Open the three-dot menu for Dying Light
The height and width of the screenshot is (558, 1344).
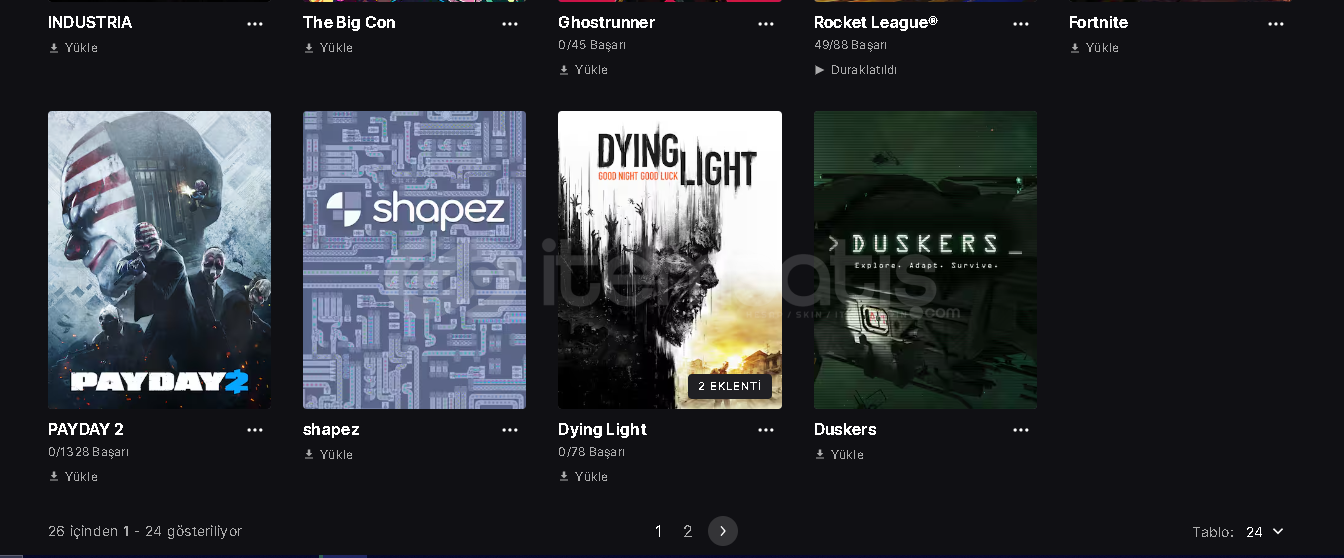click(766, 430)
